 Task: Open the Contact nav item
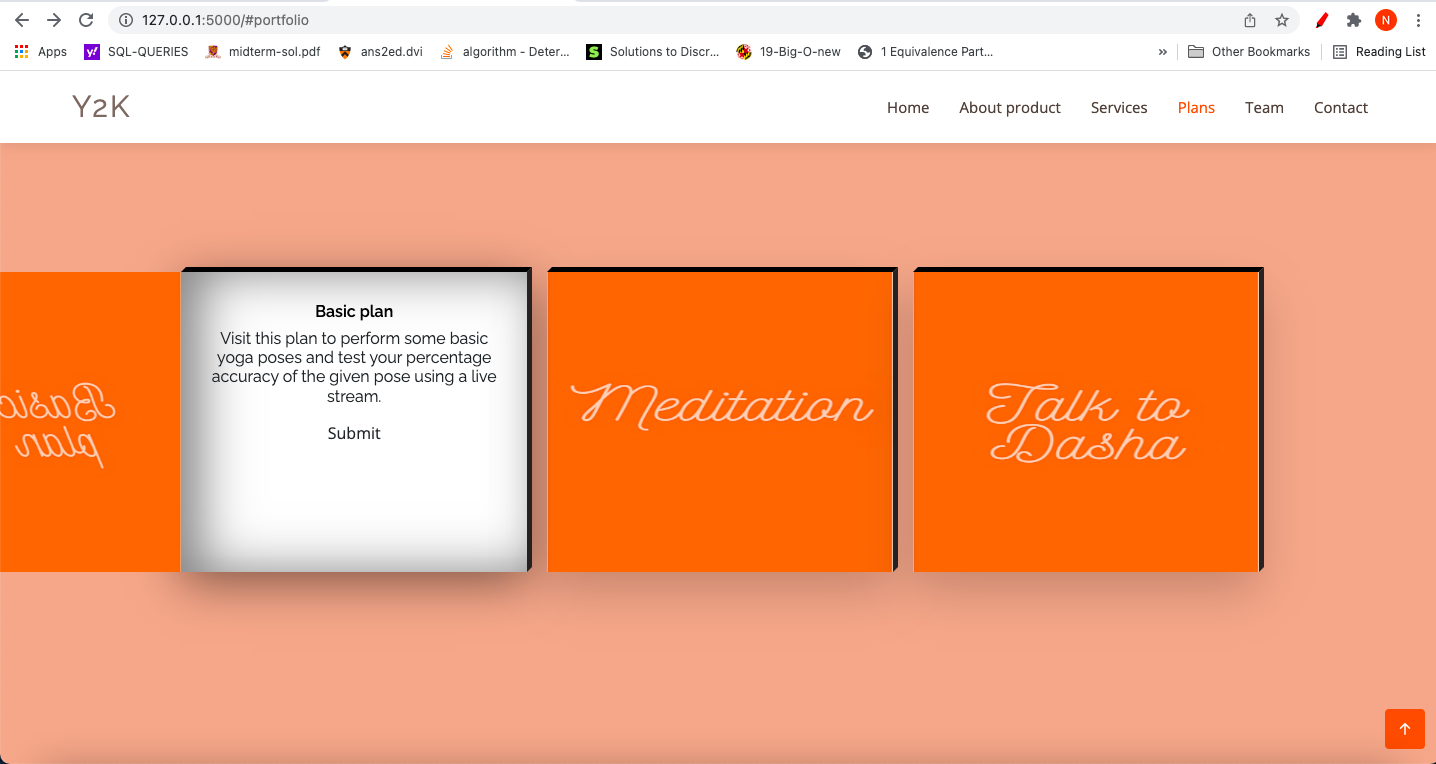1341,108
